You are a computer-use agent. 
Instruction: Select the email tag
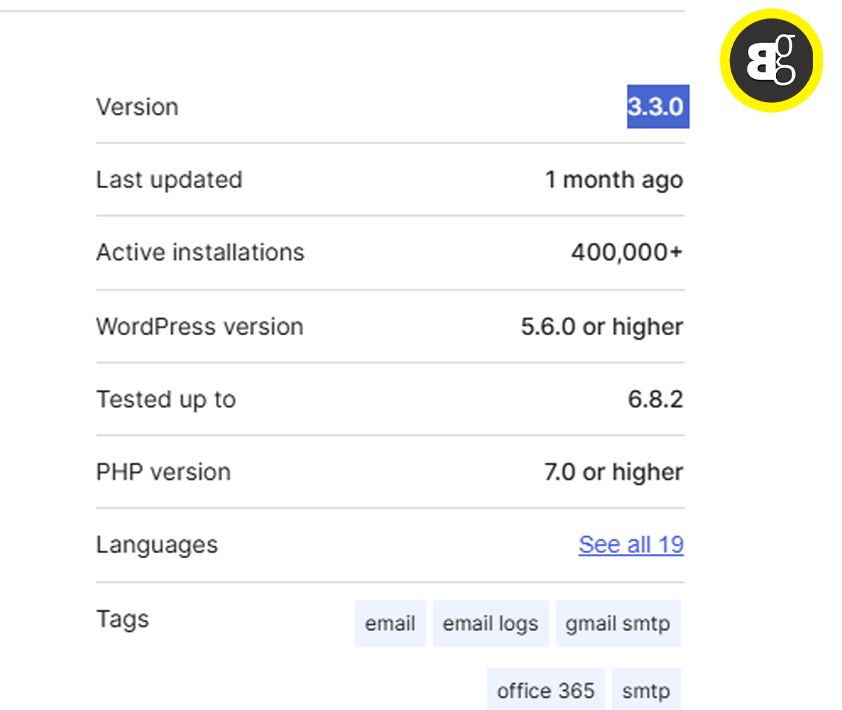390,624
